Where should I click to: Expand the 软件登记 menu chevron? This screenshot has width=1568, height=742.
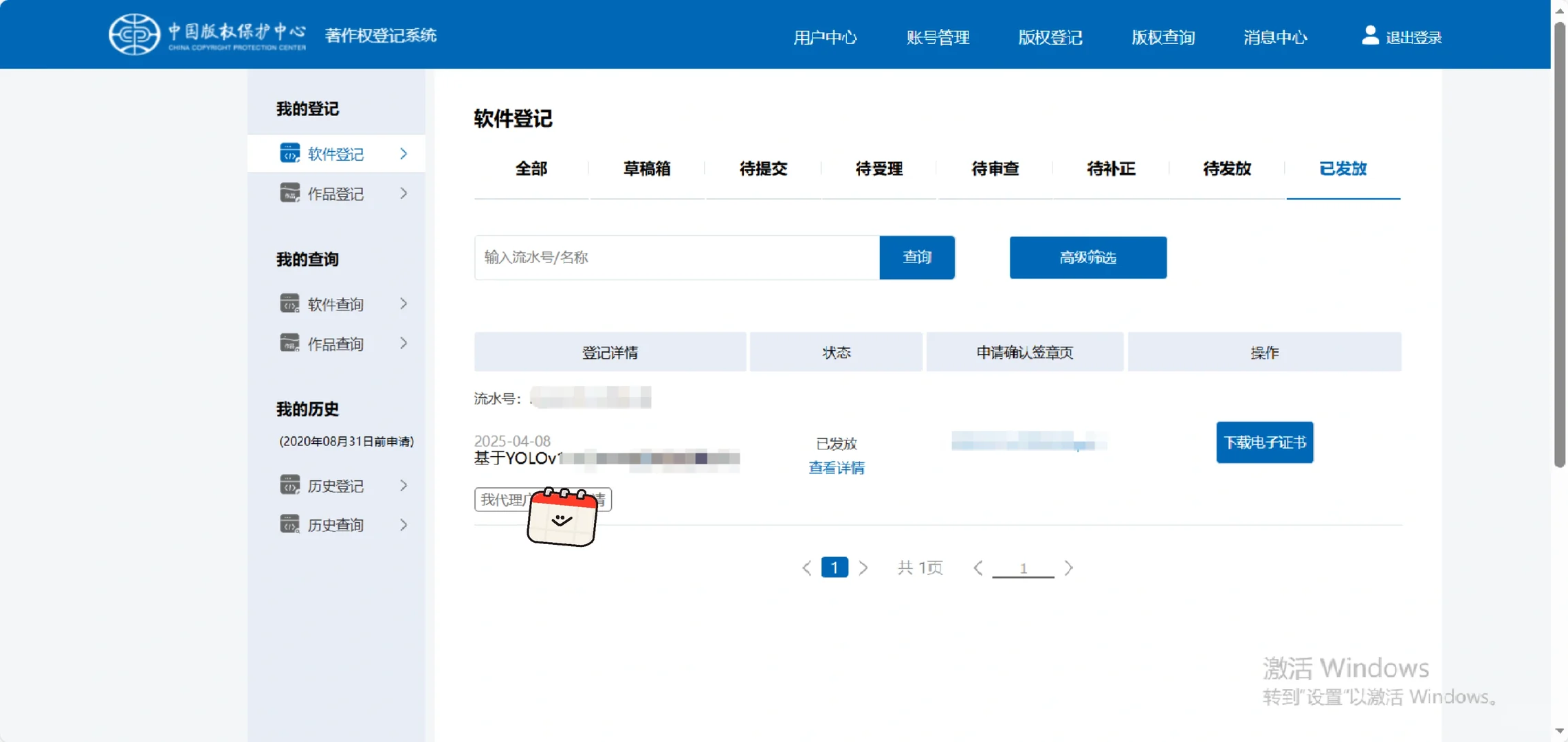(x=404, y=154)
